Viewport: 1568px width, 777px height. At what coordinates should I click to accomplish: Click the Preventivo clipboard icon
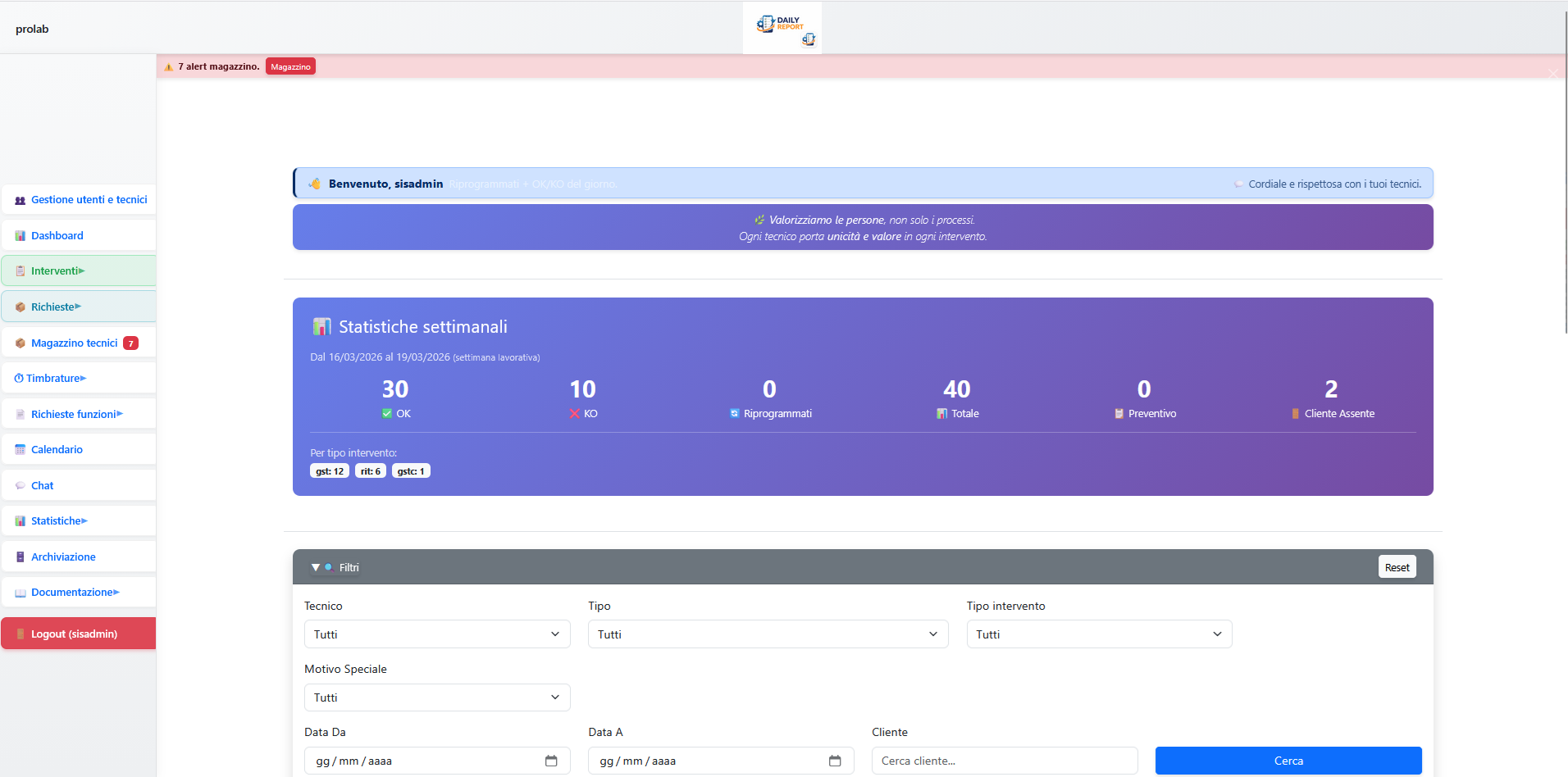[1119, 414]
